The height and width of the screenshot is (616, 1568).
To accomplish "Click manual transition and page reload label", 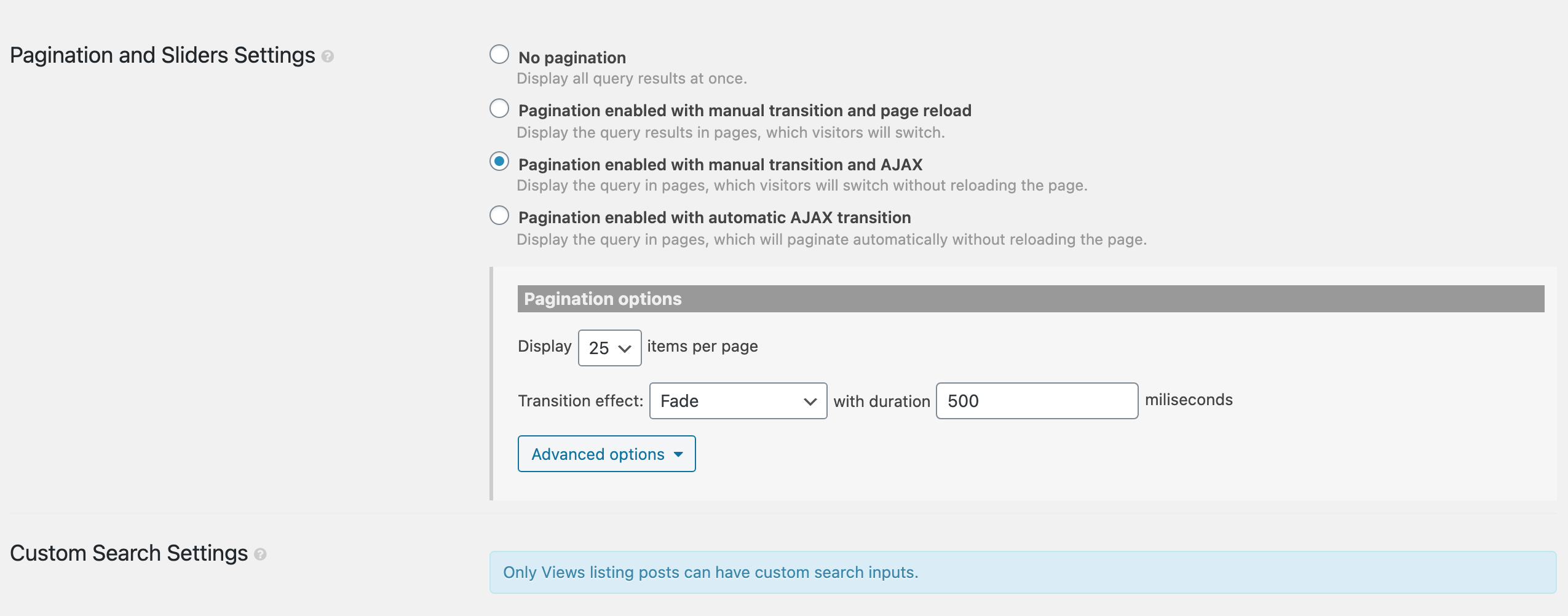I will tap(745, 111).
